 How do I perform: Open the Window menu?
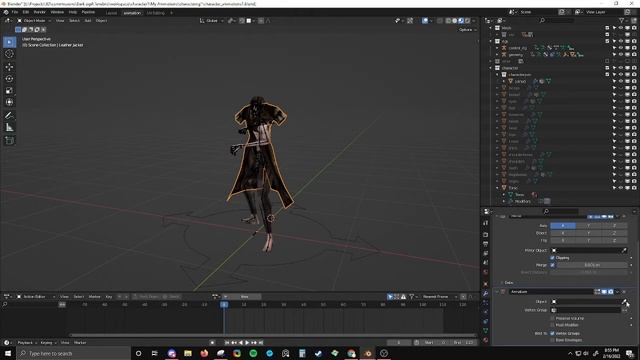[x=57, y=12]
